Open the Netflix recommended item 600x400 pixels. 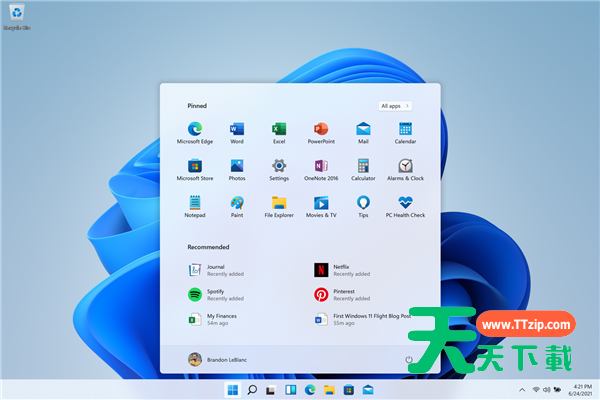[342, 270]
